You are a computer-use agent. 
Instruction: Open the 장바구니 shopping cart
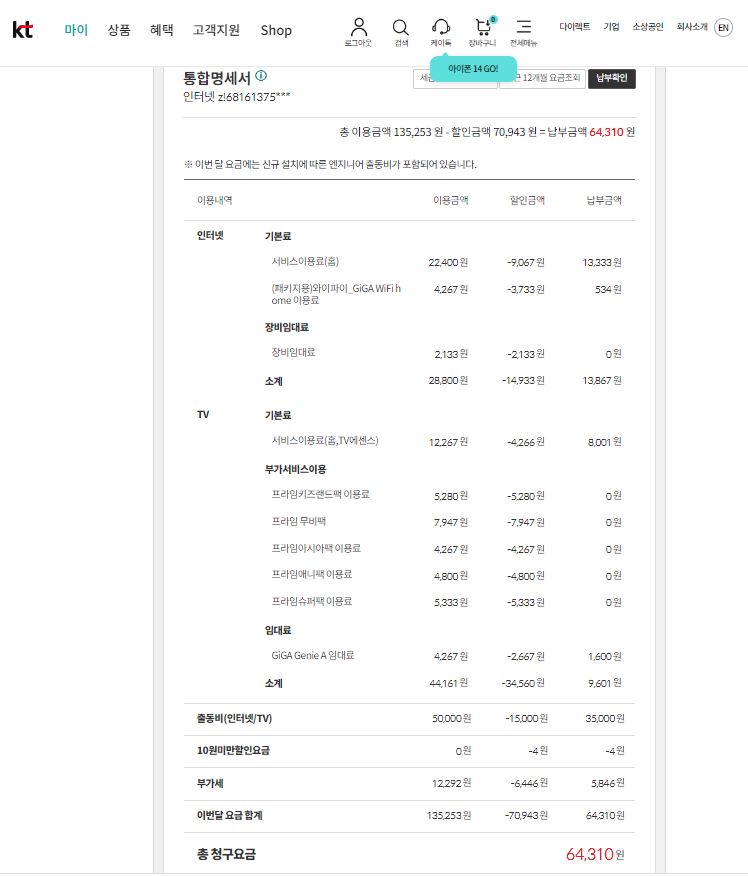pyautogui.click(x=483, y=28)
